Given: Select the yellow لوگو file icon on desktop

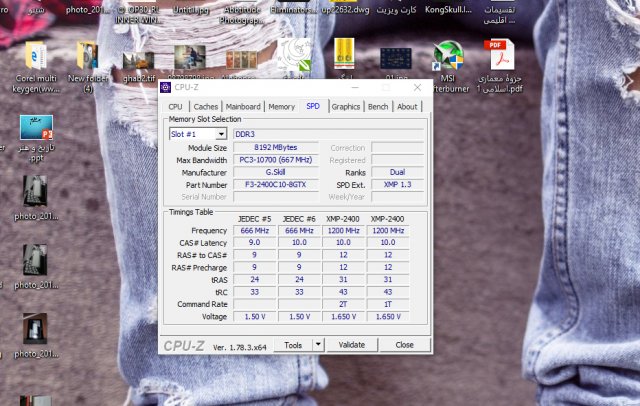Looking at the screenshot, I should click(344, 53).
